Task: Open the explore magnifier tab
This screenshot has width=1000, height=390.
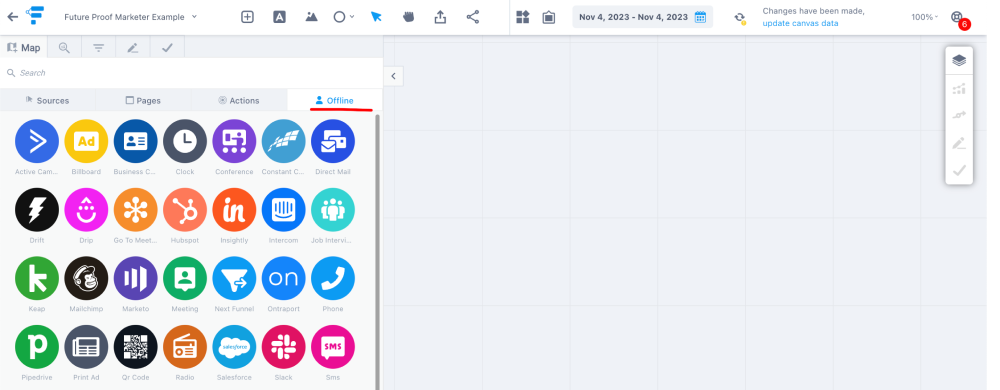Action: click(64, 48)
